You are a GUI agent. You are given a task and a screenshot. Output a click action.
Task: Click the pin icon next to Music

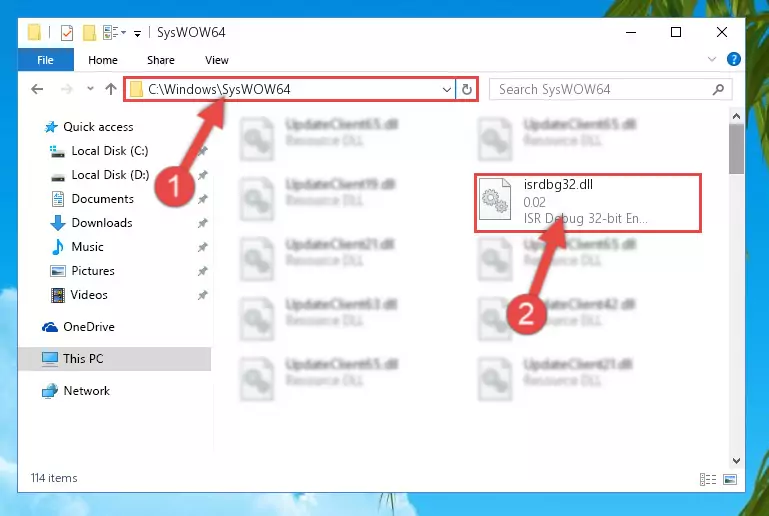(x=203, y=247)
